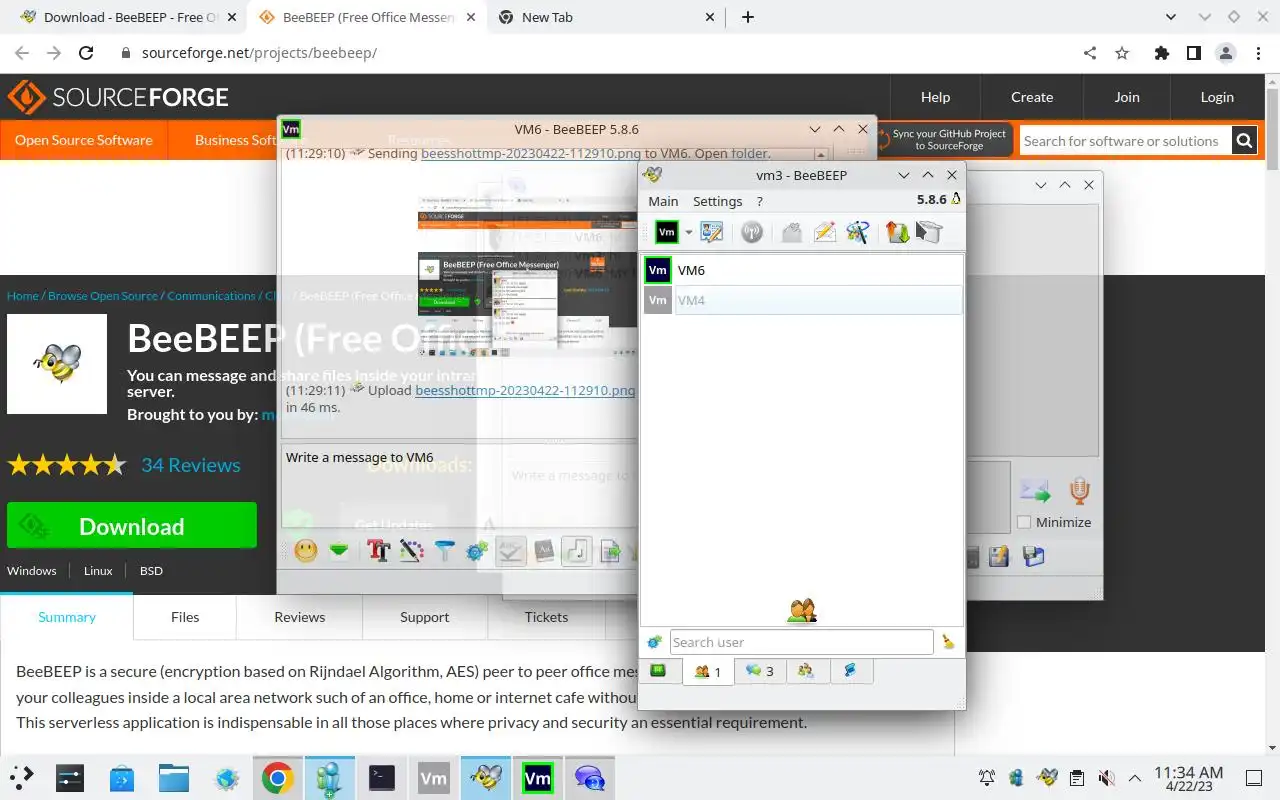Switch to the green screen tab in vm3 bottom bar
Image resolution: width=1280 pixels, height=800 pixels.
[659, 671]
